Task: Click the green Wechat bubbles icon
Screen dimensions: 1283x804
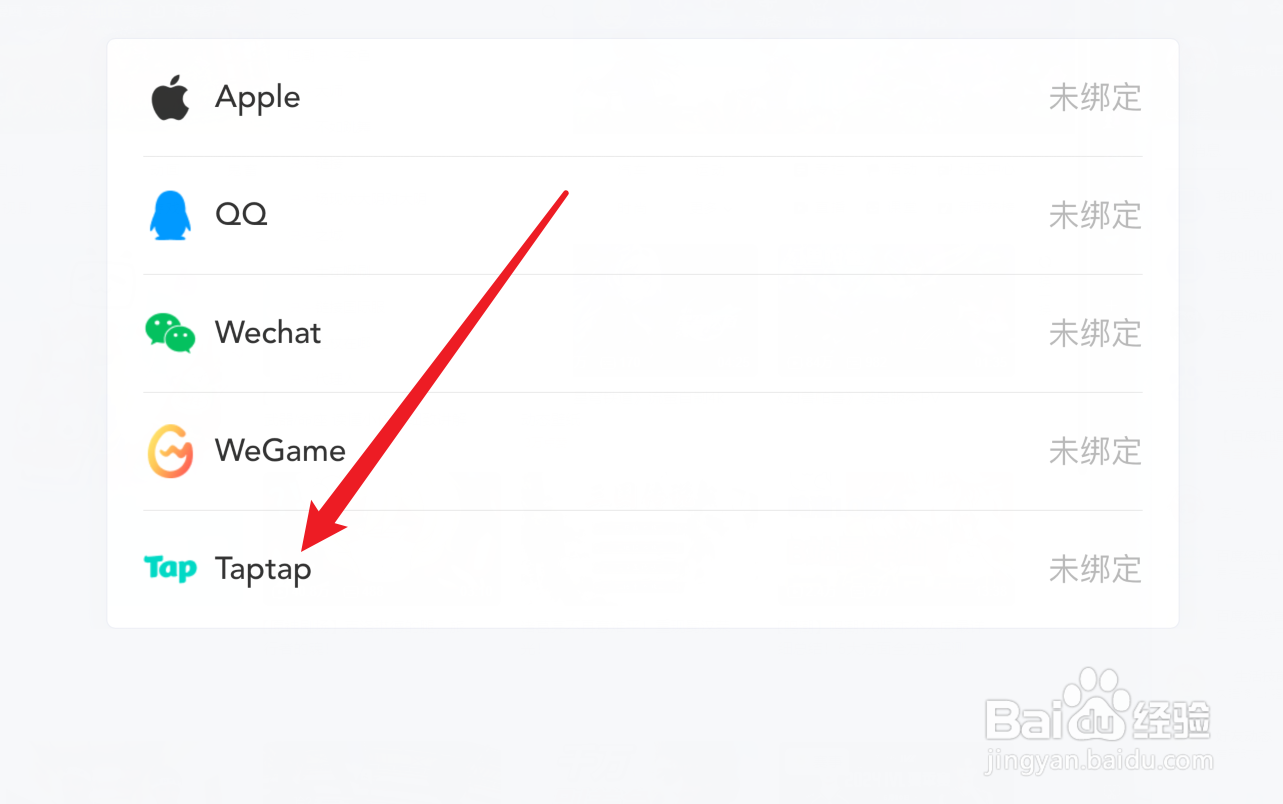Action: pyautogui.click(x=170, y=333)
